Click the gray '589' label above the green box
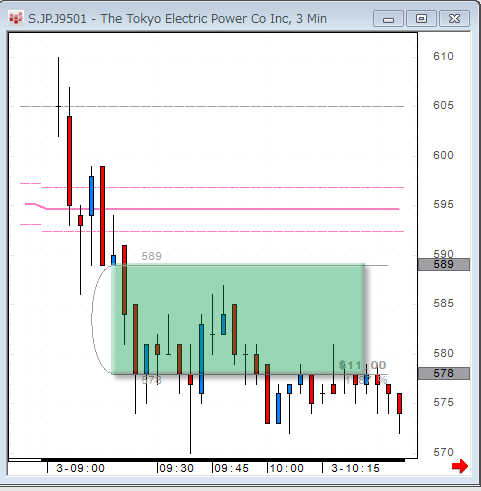This screenshot has width=481, height=491. pos(151,256)
